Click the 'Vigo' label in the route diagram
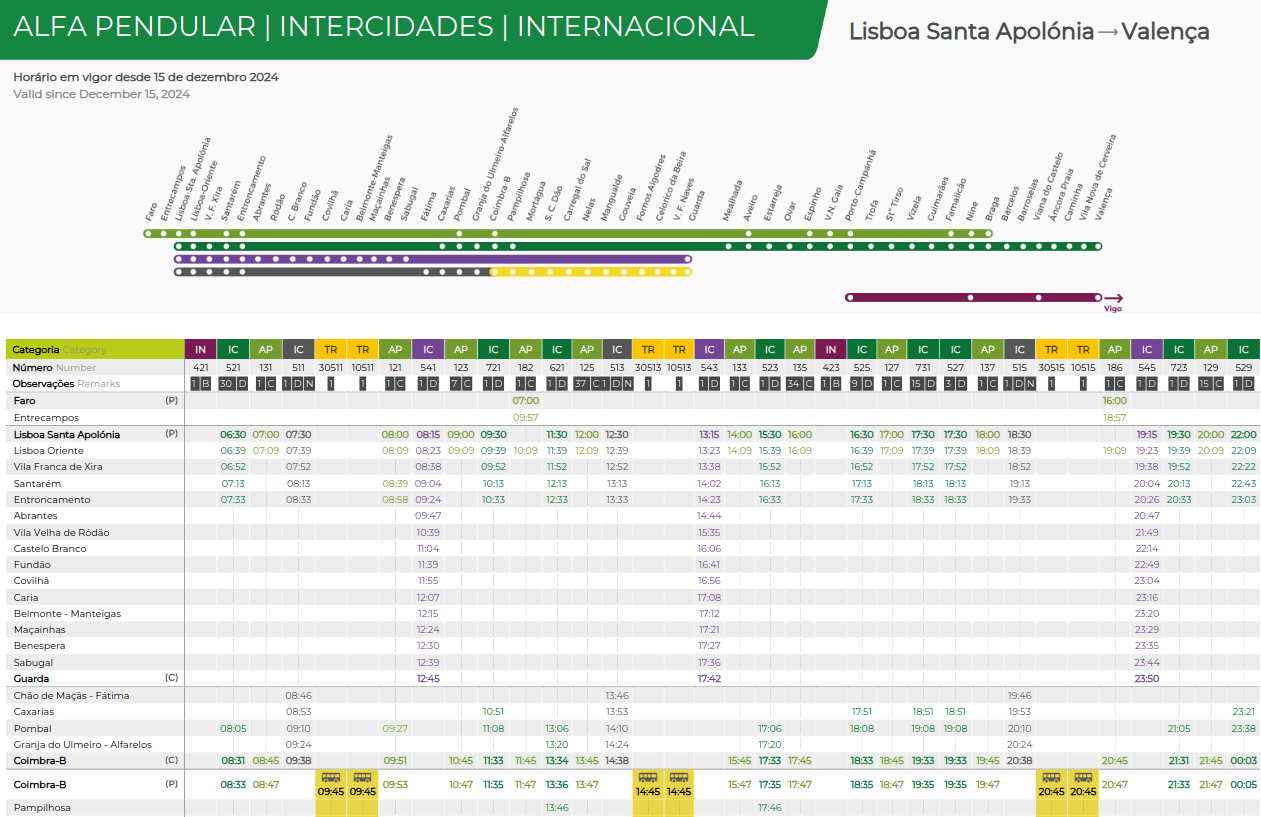The height and width of the screenshot is (817, 1261). coord(1113,309)
